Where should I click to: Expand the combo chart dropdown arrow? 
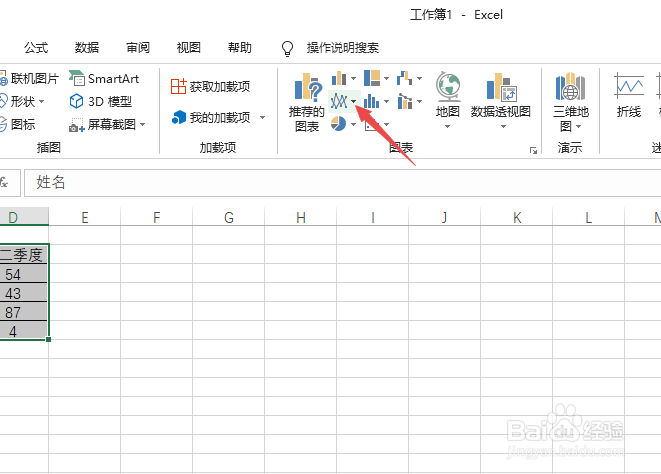pos(419,101)
